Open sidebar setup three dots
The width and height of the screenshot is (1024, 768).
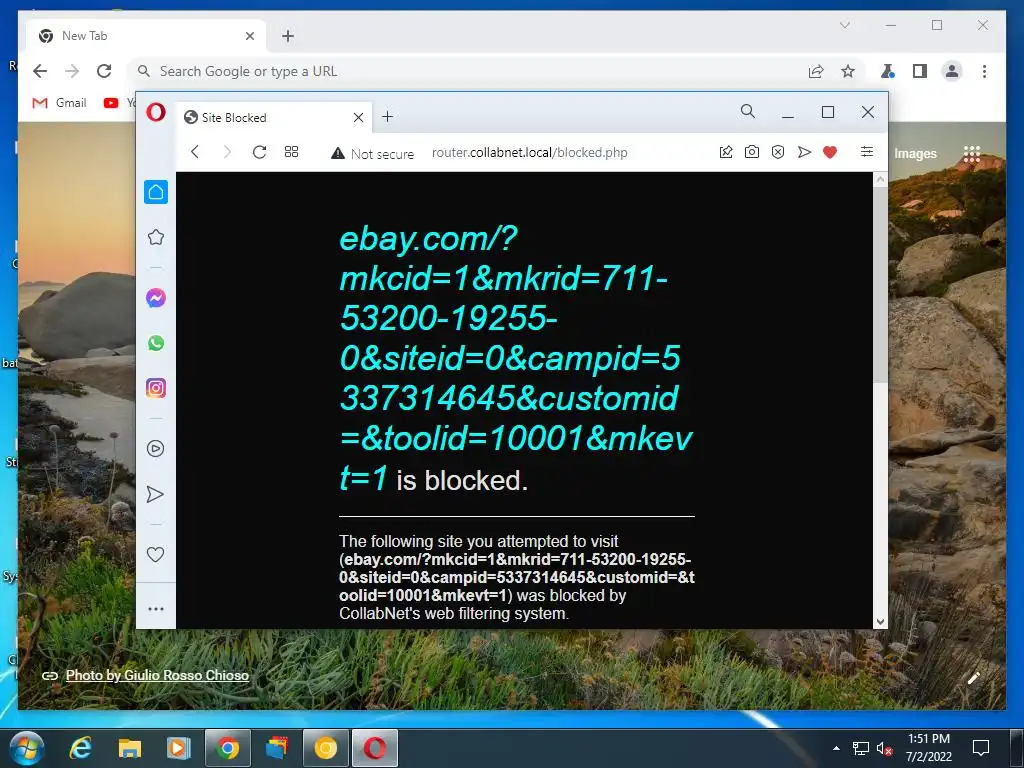(x=155, y=609)
